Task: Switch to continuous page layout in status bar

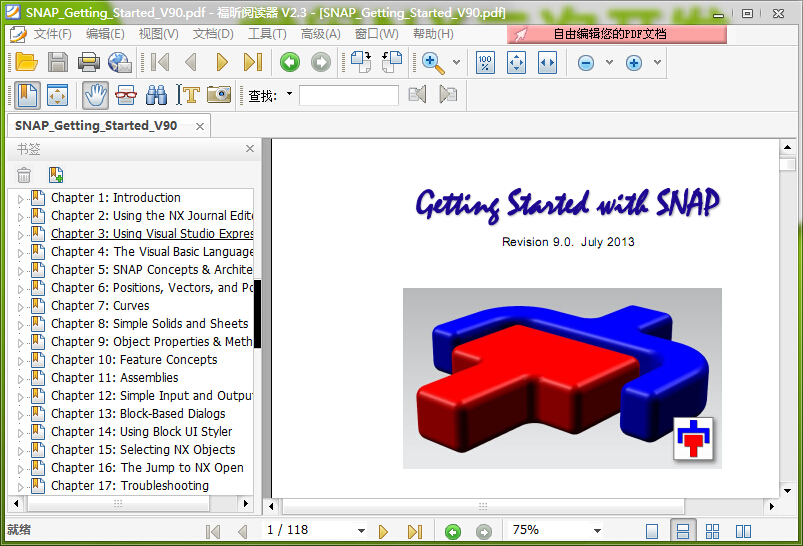Action: coord(682,531)
